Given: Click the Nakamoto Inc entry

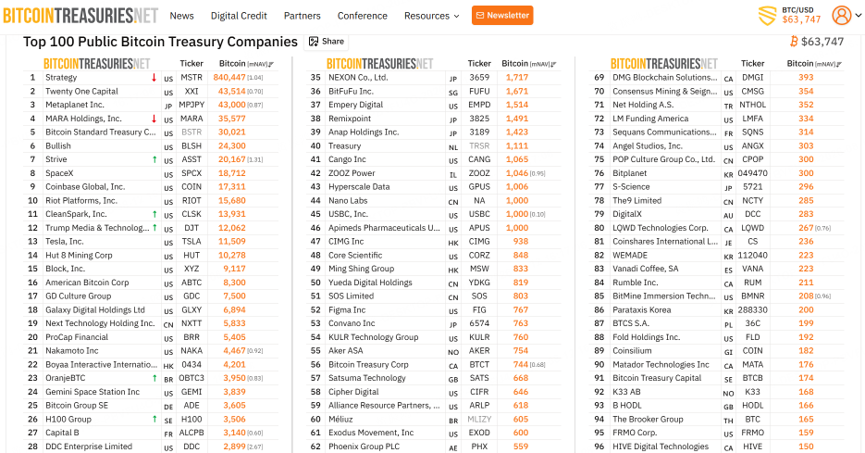Looking at the screenshot, I should tap(72, 351).
